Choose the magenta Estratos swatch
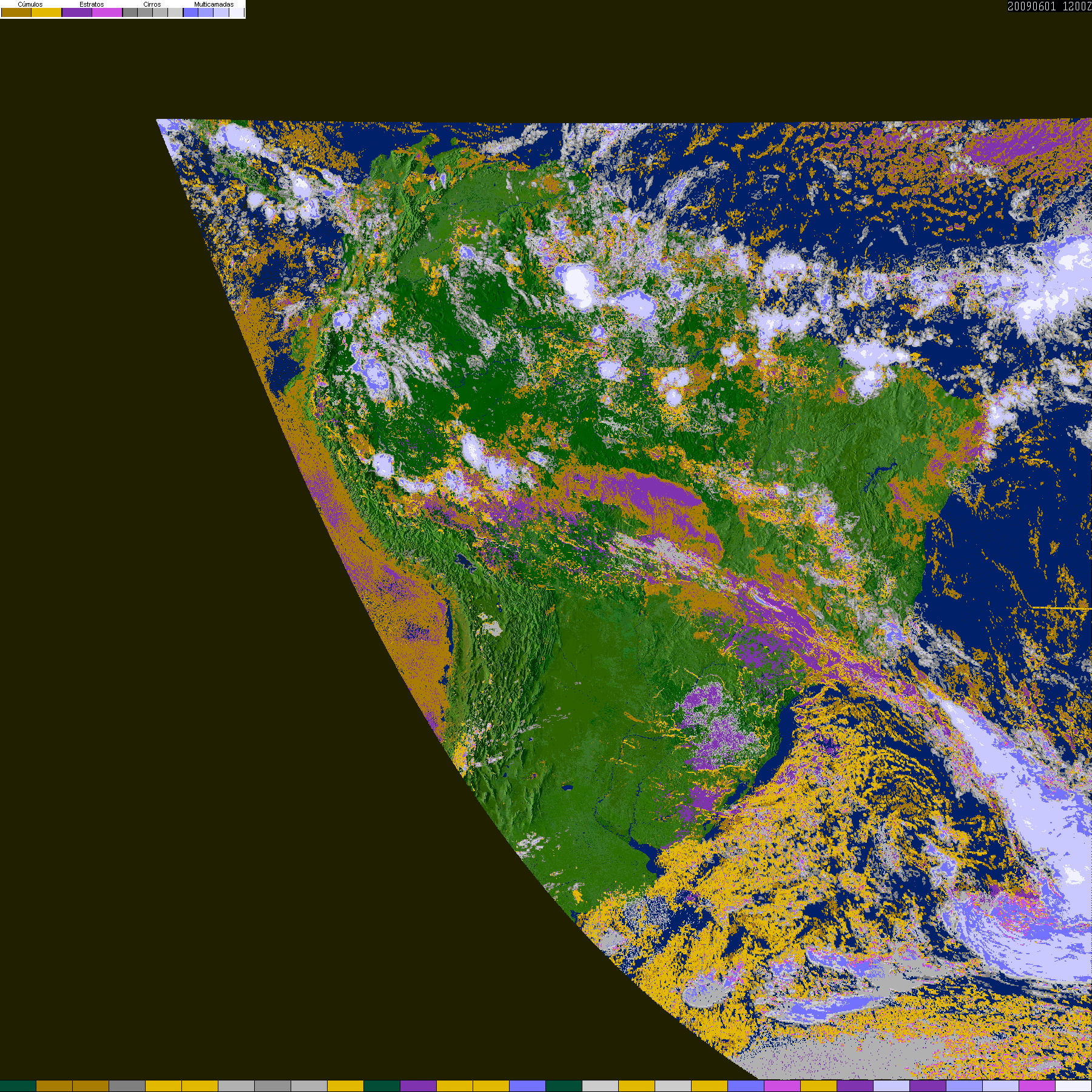This screenshot has width=1092, height=1092. coord(107,13)
